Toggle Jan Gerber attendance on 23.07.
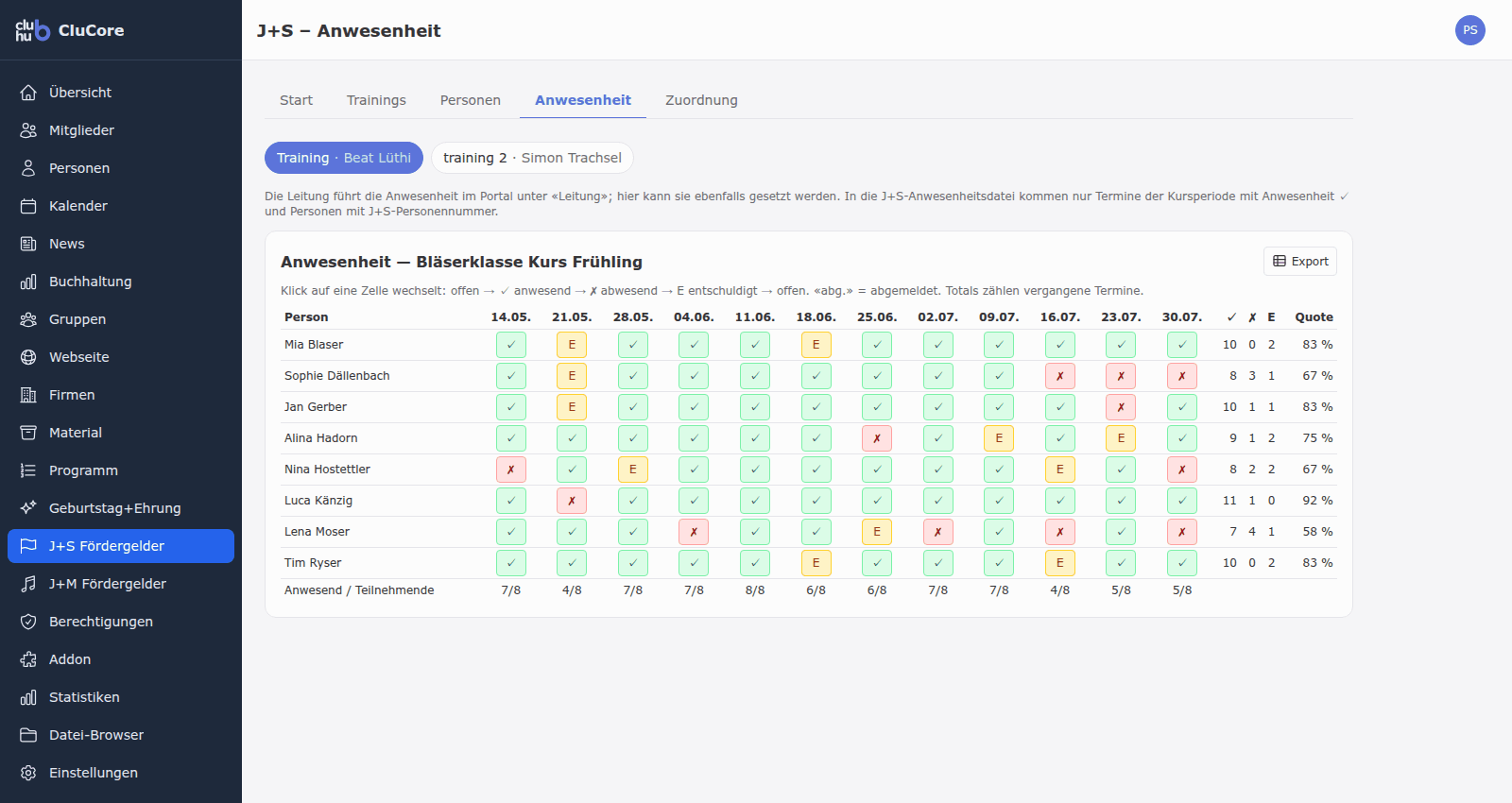Screen dimensions: 1512x803 click(x=1121, y=407)
